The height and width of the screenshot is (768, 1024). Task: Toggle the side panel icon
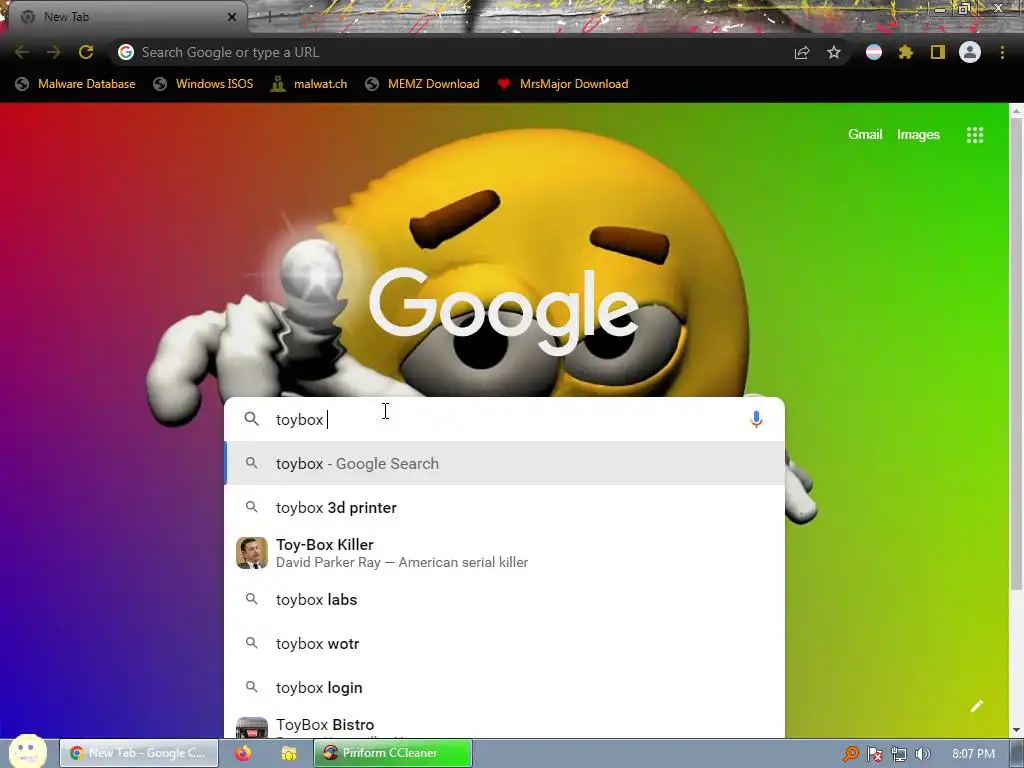[x=938, y=52]
